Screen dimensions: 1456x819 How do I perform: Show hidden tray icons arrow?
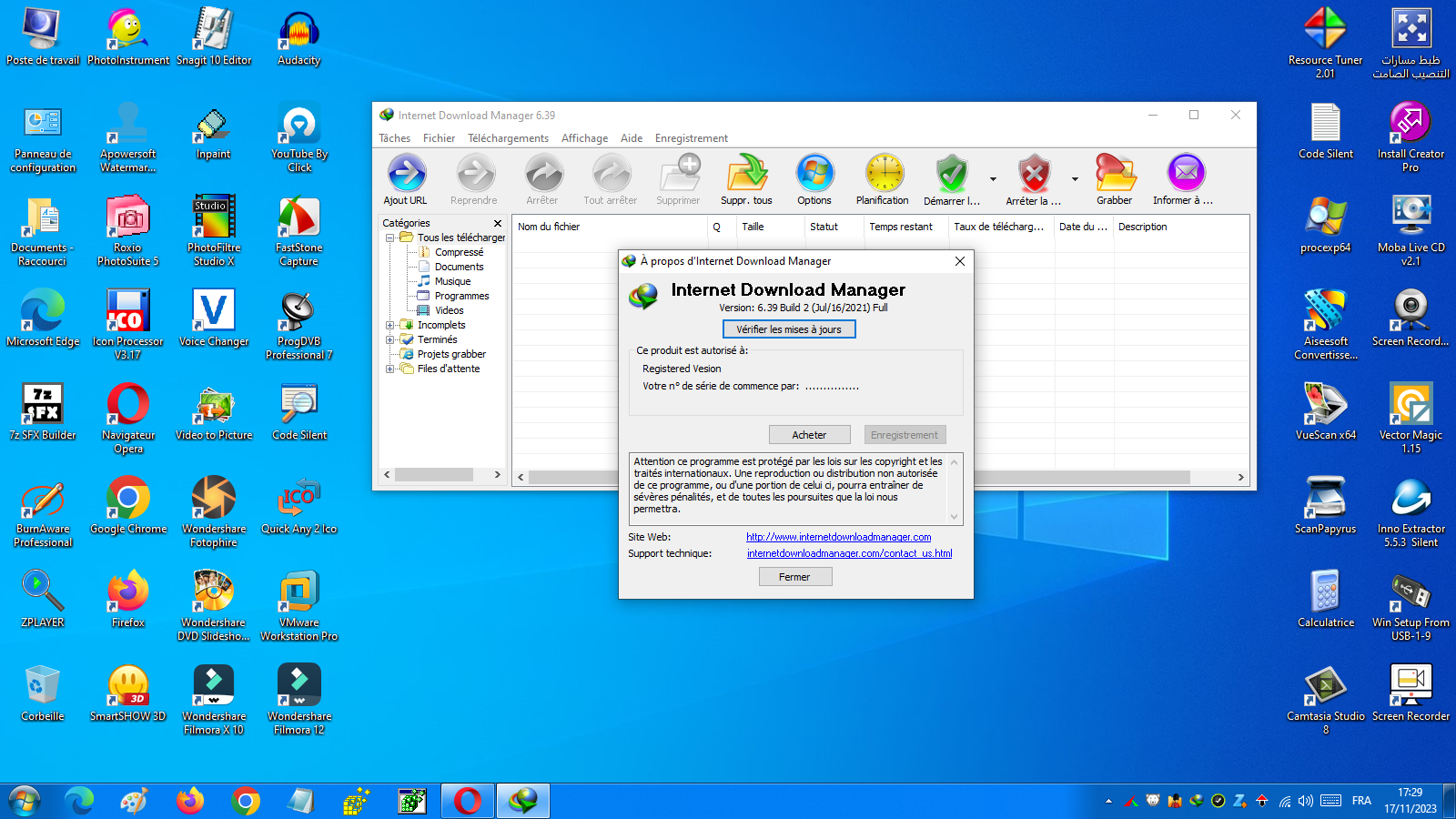click(1108, 801)
